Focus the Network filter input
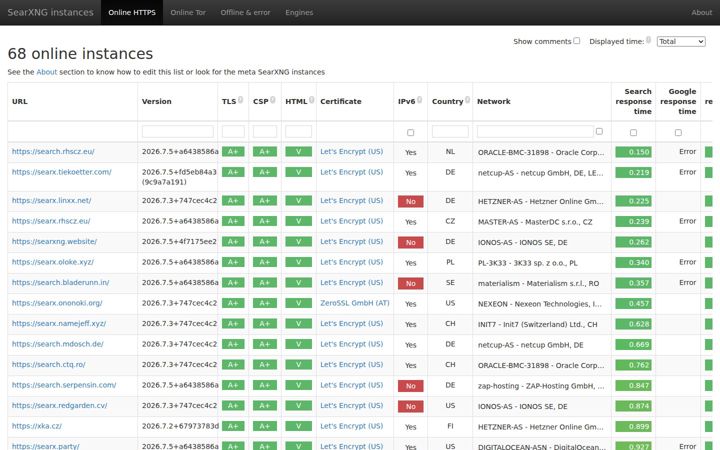The width and height of the screenshot is (720, 450). [x=535, y=132]
